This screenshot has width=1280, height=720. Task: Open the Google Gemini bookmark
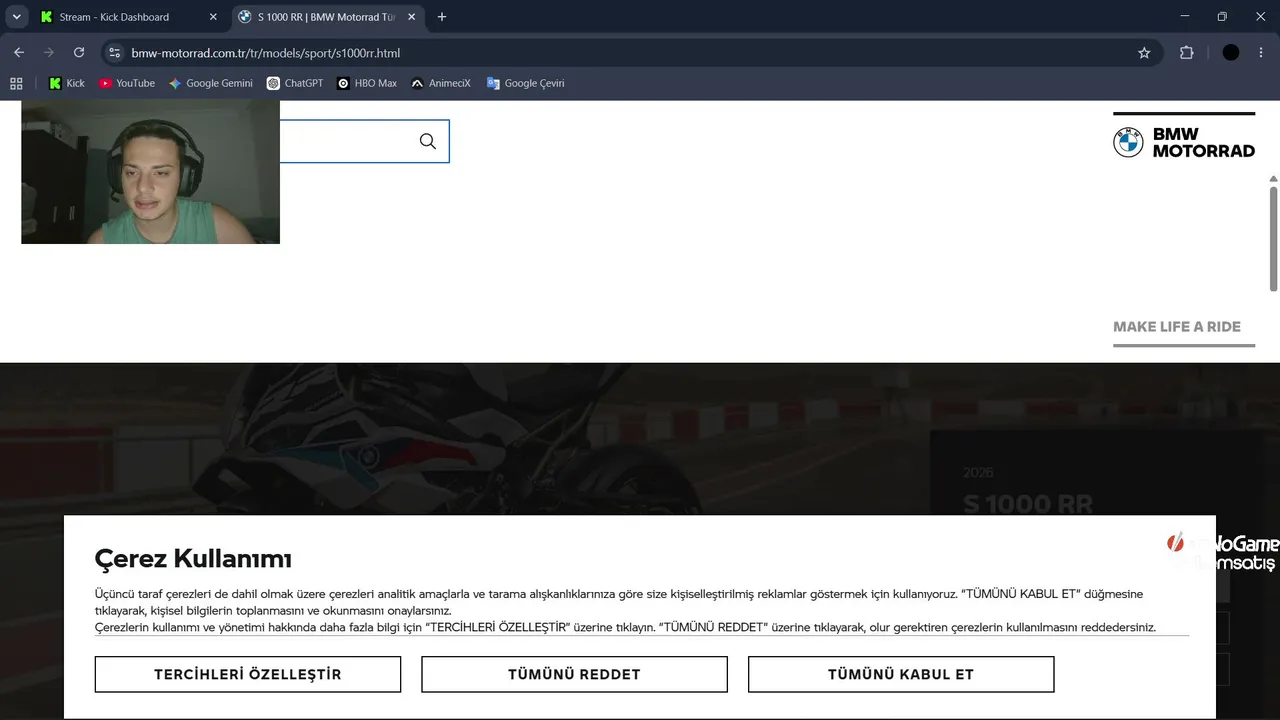click(x=211, y=83)
